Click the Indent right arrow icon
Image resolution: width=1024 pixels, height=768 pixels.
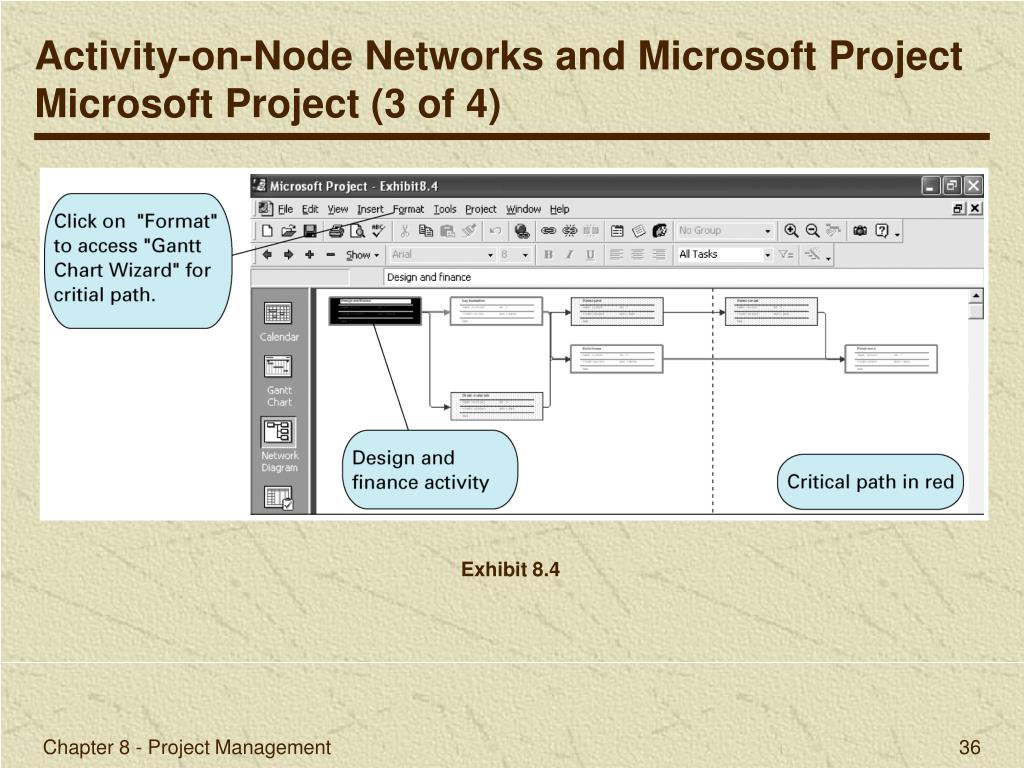[288, 255]
